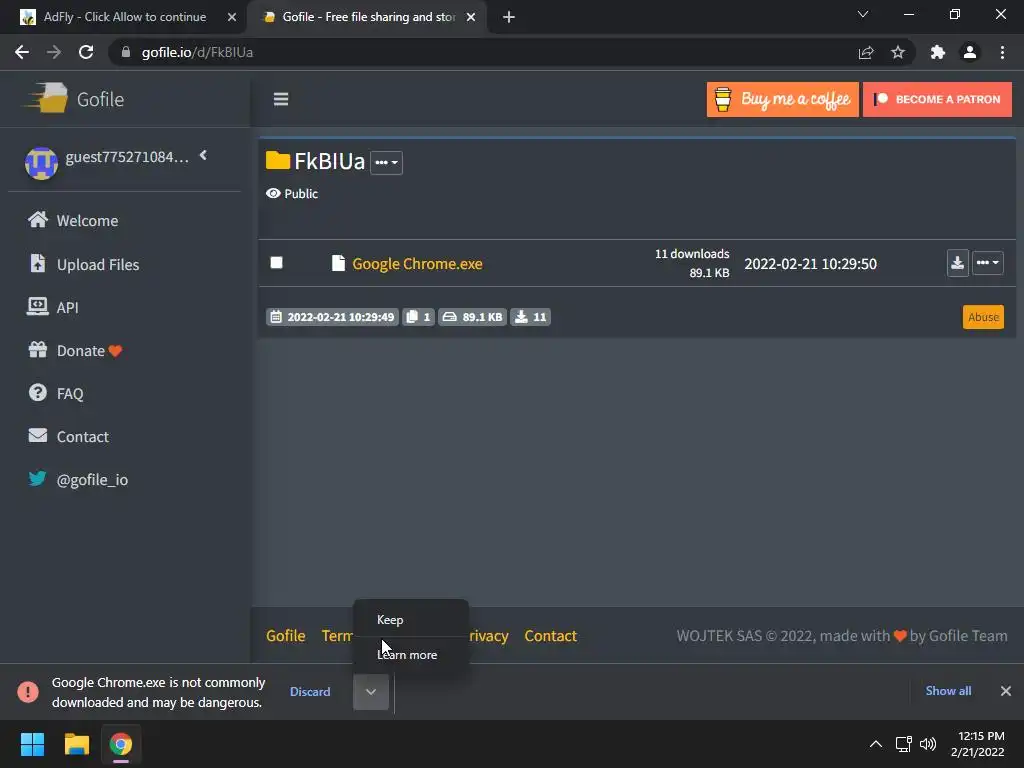Click the 89.1 KB size badge
This screenshot has width=1024, height=768.
tap(472, 317)
